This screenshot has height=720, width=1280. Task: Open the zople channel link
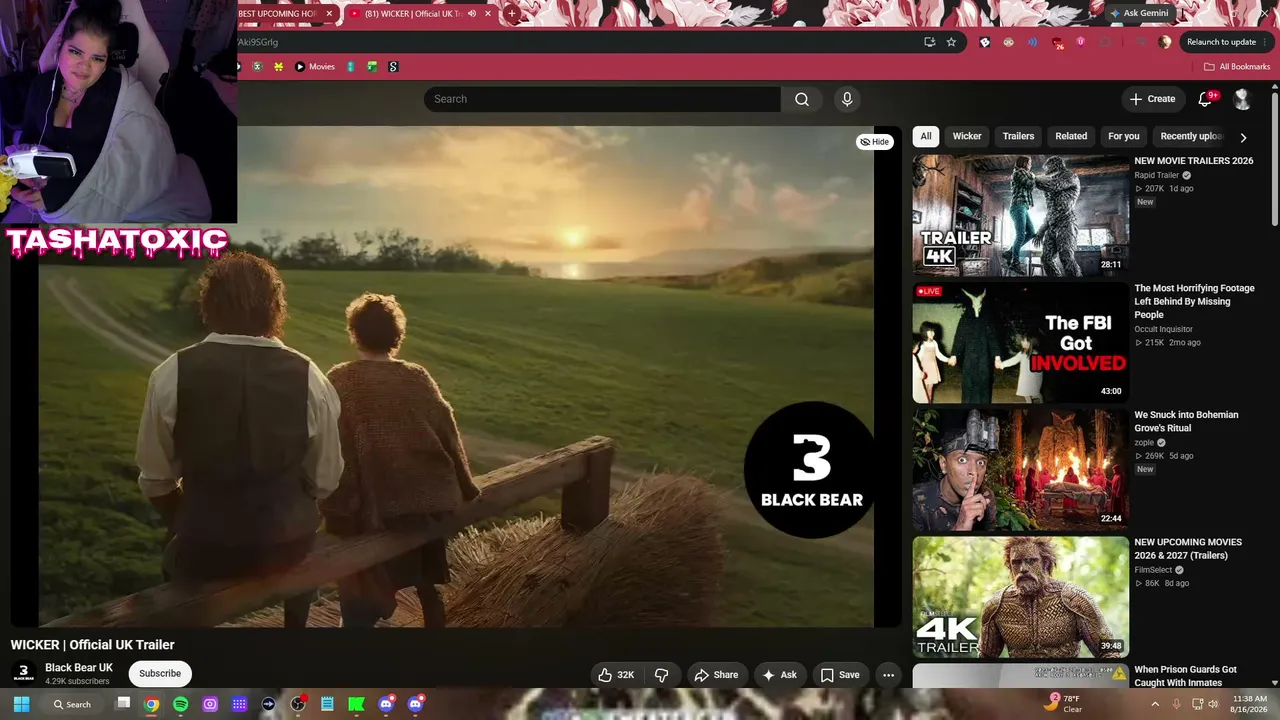[x=1144, y=442]
